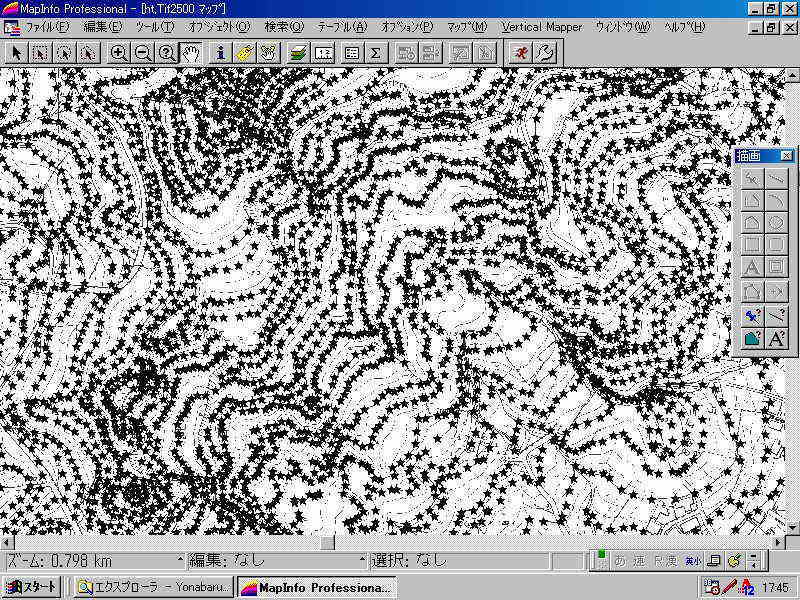Screen dimensions: 800x600
Task: Click the Statistics sigma button
Action: 376,52
